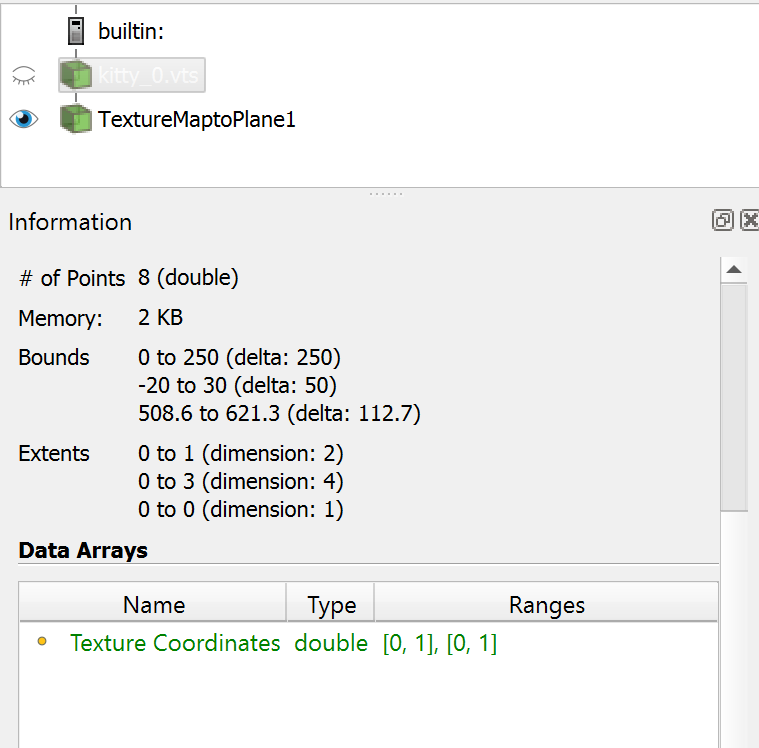Click the TextureMaptoPlane1 cube icon

pos(75,120)
